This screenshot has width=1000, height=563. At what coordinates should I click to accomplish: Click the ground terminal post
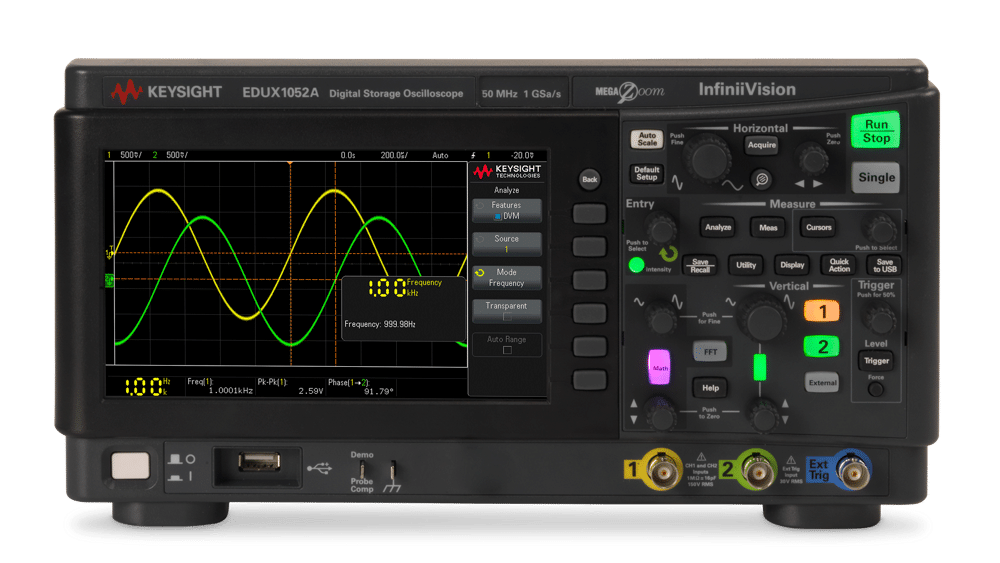393,471
